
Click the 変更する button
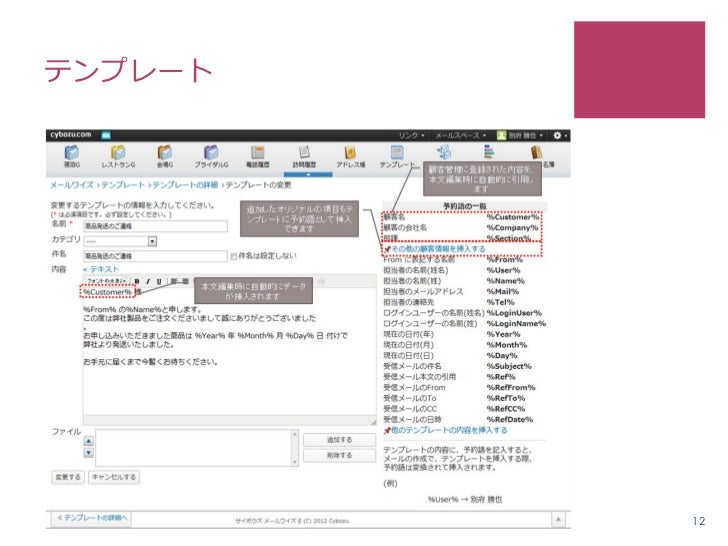pyautogui.click(x=68, y=477)
